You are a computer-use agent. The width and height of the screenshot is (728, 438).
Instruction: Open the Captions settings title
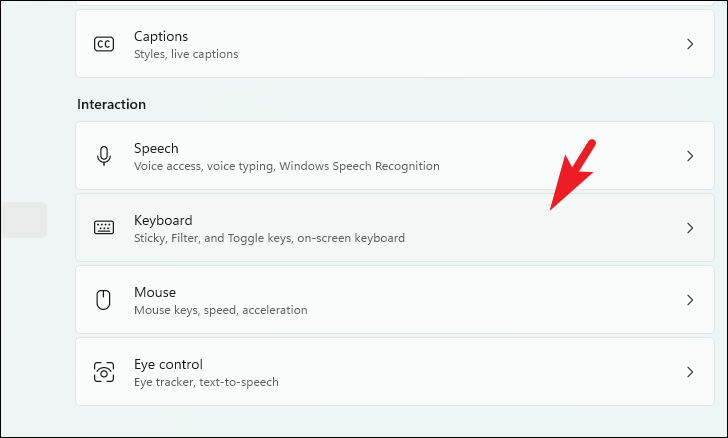(x=161, y=36)
